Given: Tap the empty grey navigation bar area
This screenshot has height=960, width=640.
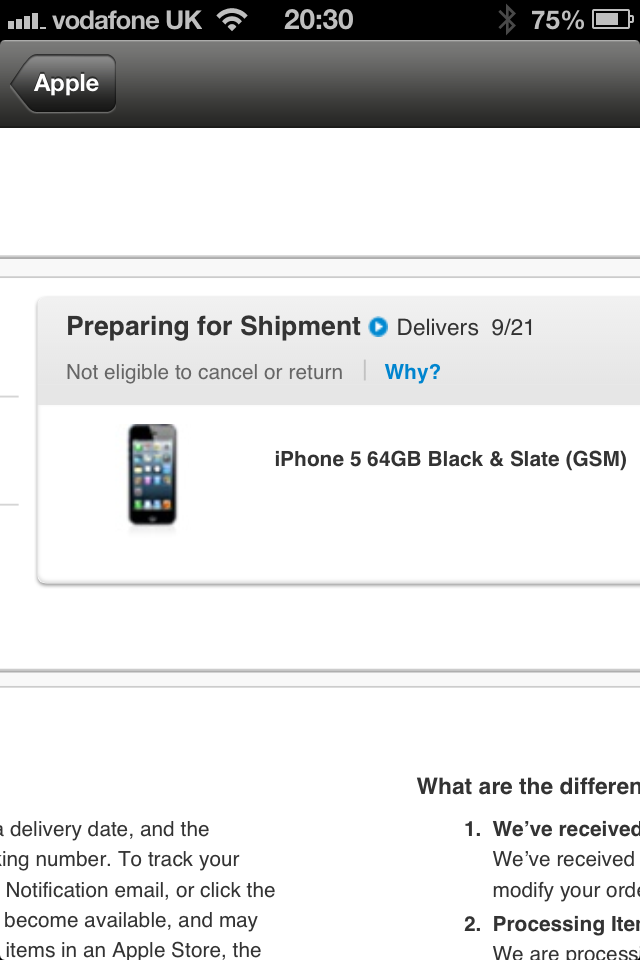Looking at the screenshot, I should pos(380,84).
